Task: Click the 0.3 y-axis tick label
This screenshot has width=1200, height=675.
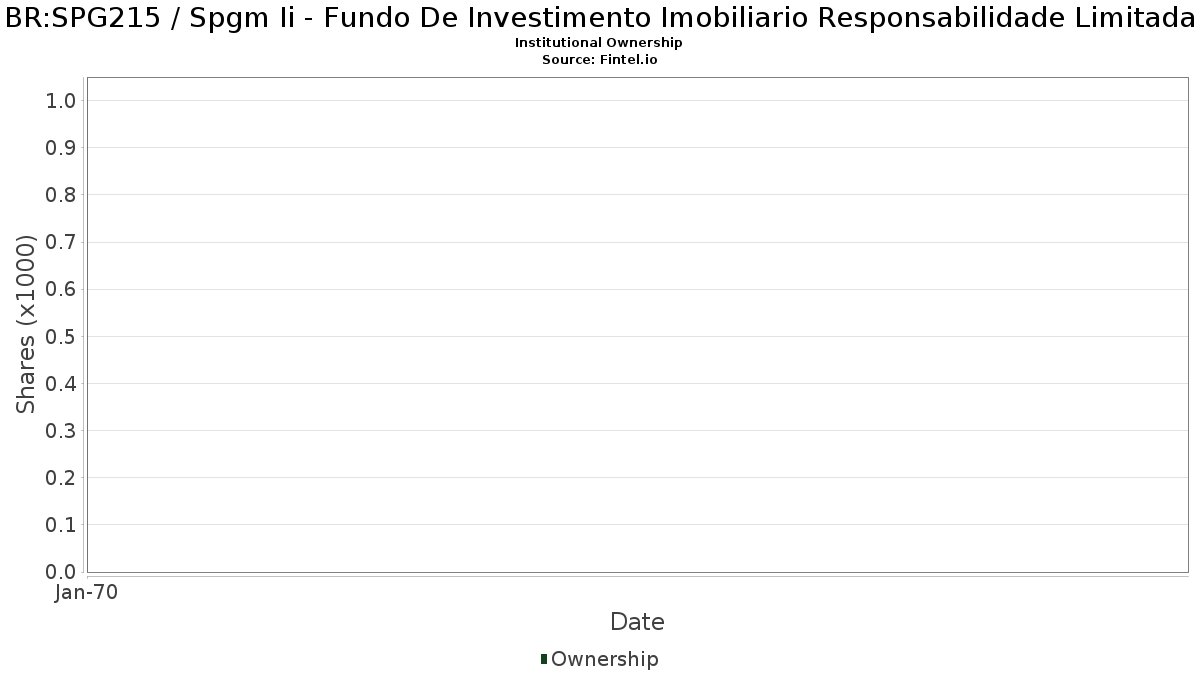Action: 61,431
